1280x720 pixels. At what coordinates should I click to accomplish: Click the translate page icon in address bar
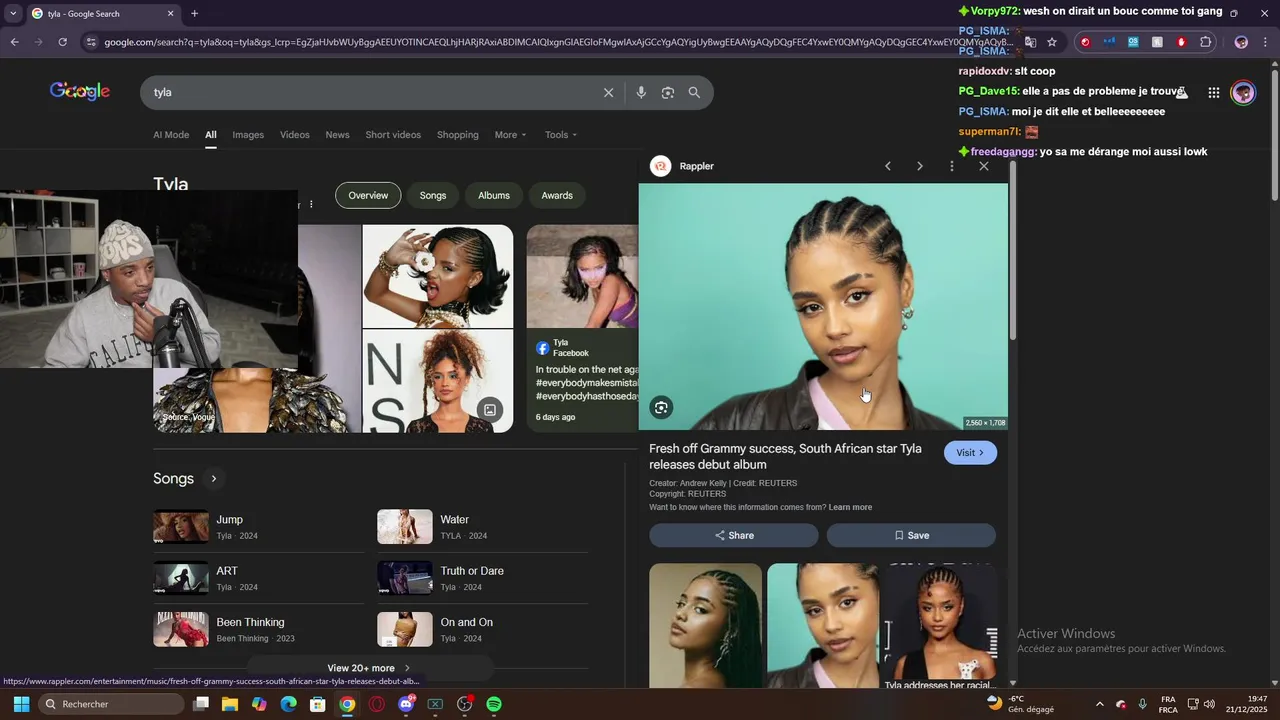pyautogui.click(x=1030, y=42)
